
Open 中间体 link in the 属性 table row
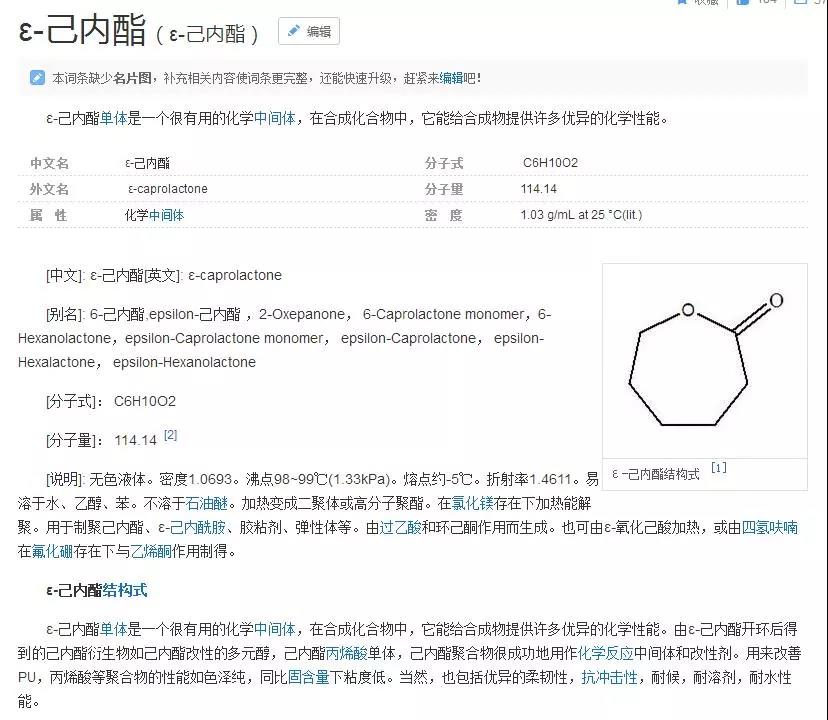[x=167, y=215]
